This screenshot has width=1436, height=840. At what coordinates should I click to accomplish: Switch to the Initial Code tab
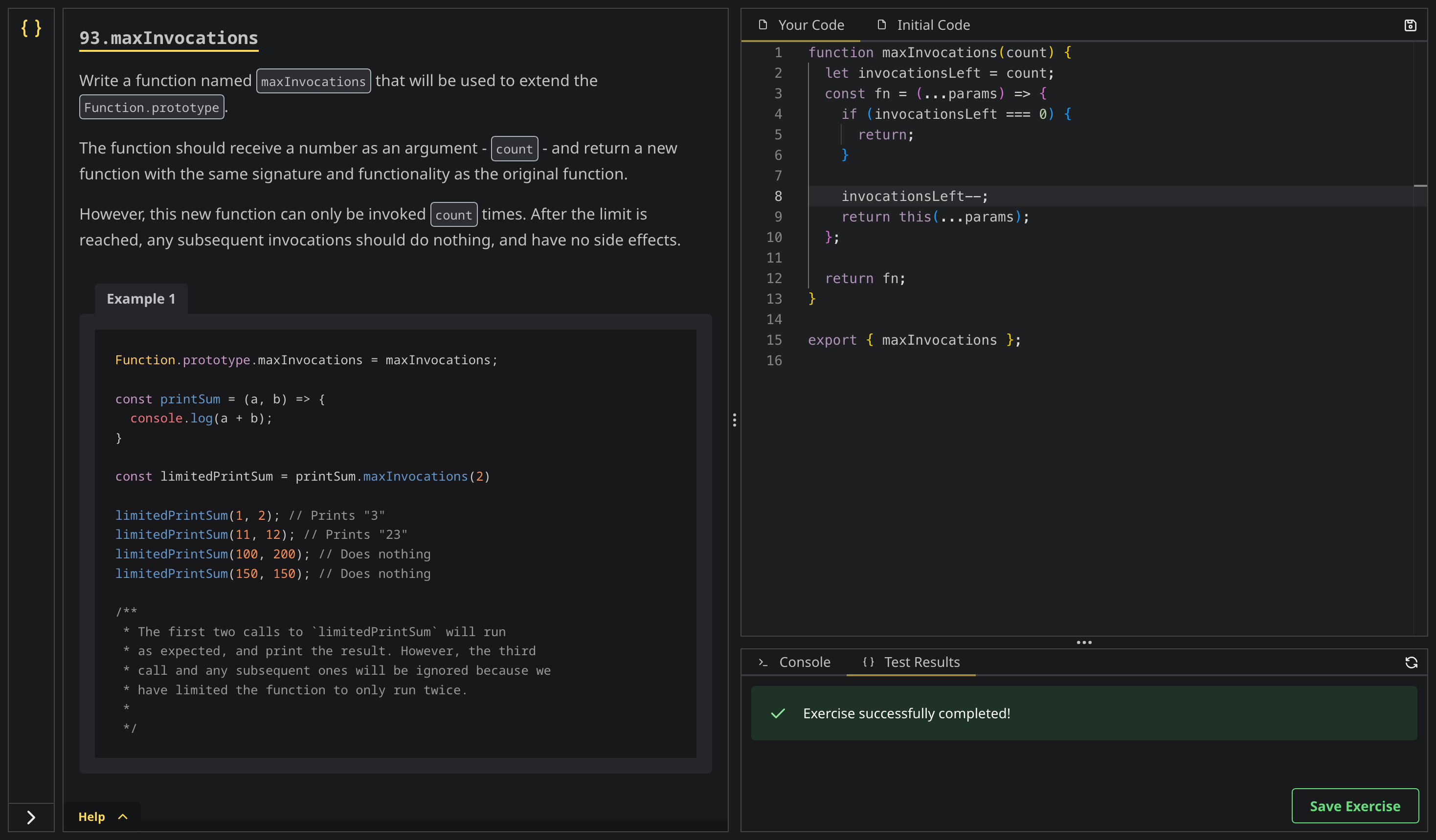click(923, 25)
